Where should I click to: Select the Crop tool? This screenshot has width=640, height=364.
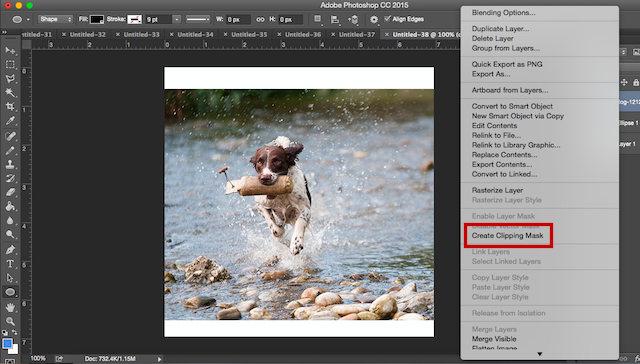pyautogui.click(x=10, y=107)
